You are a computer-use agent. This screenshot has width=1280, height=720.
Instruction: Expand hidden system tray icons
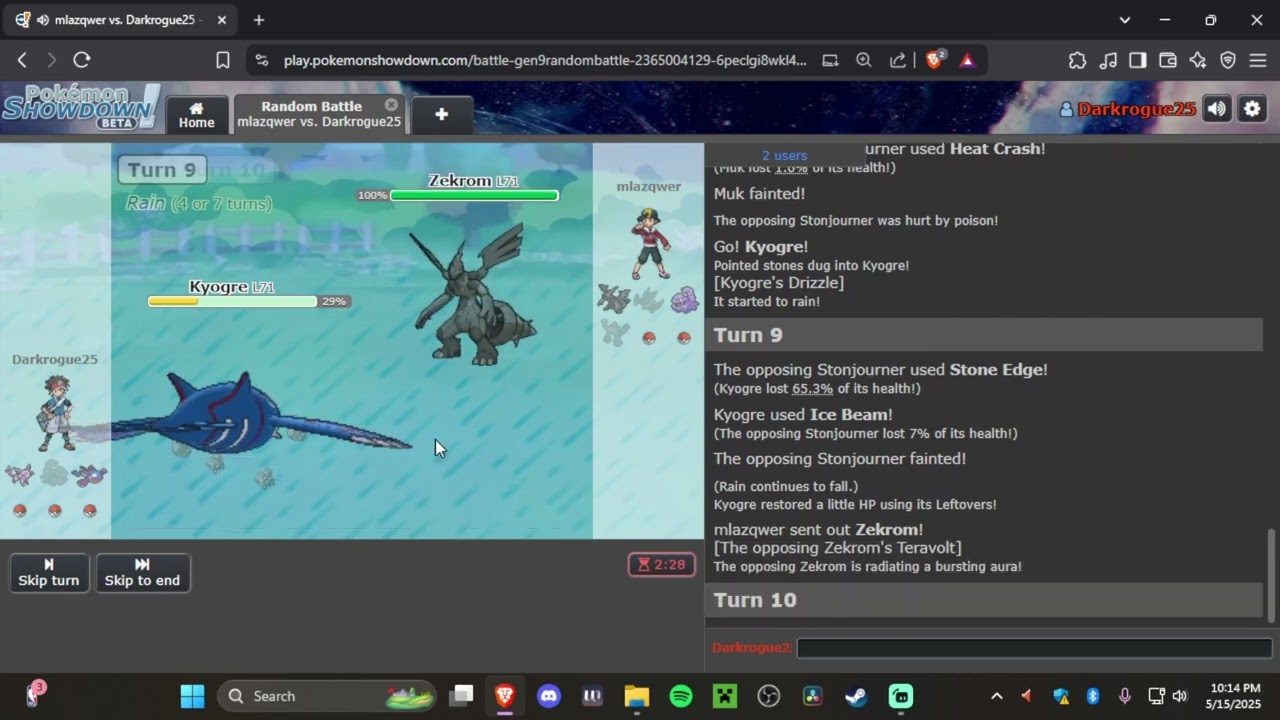[x=996, y=696]
